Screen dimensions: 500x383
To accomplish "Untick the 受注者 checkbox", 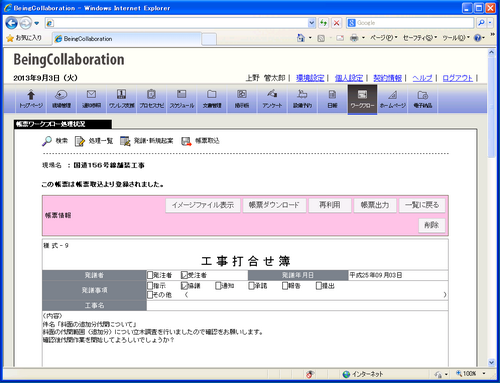I will pos(184,275).
